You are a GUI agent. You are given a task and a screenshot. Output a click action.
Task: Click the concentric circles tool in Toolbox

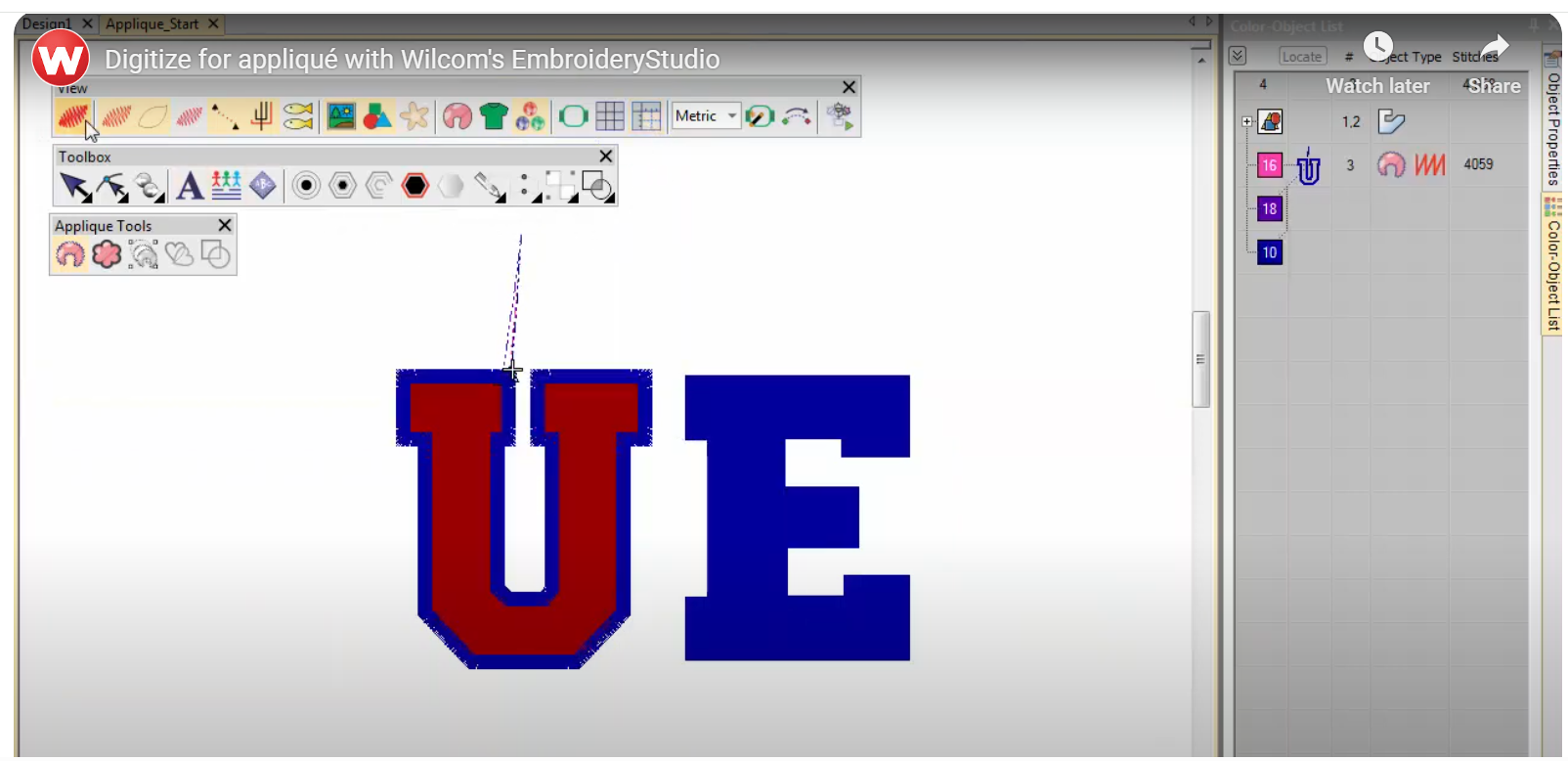306,186
